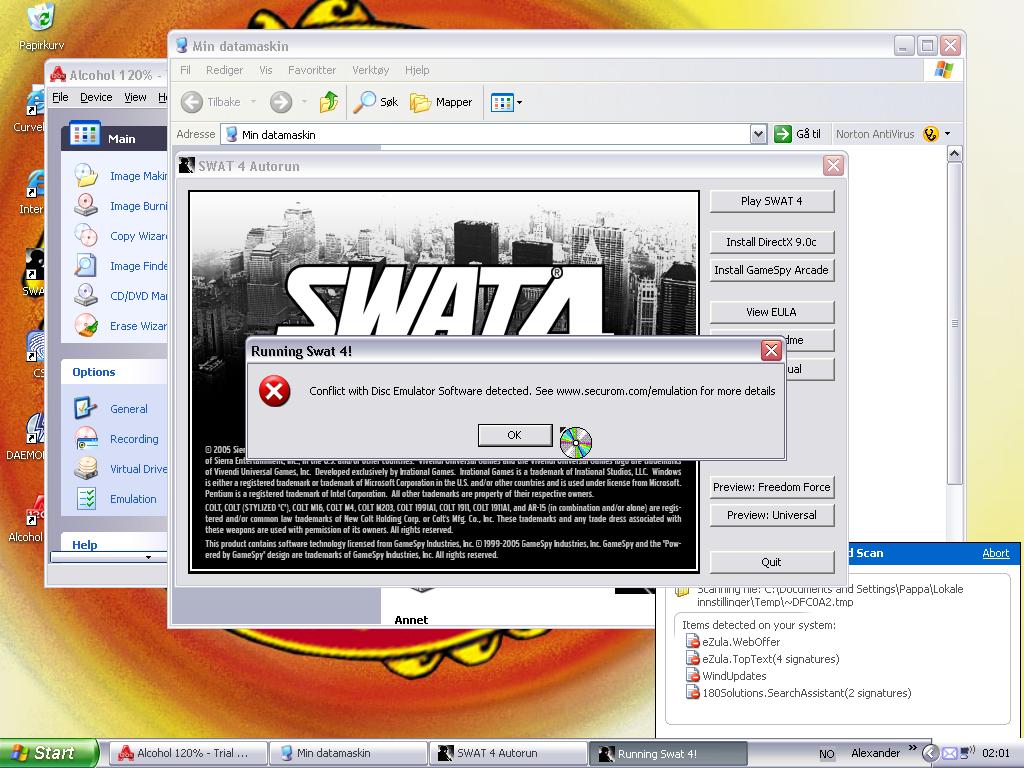Open General options icon in Alcohol 120%
This screenshot has width=1024, height=768.
point(86,409)
